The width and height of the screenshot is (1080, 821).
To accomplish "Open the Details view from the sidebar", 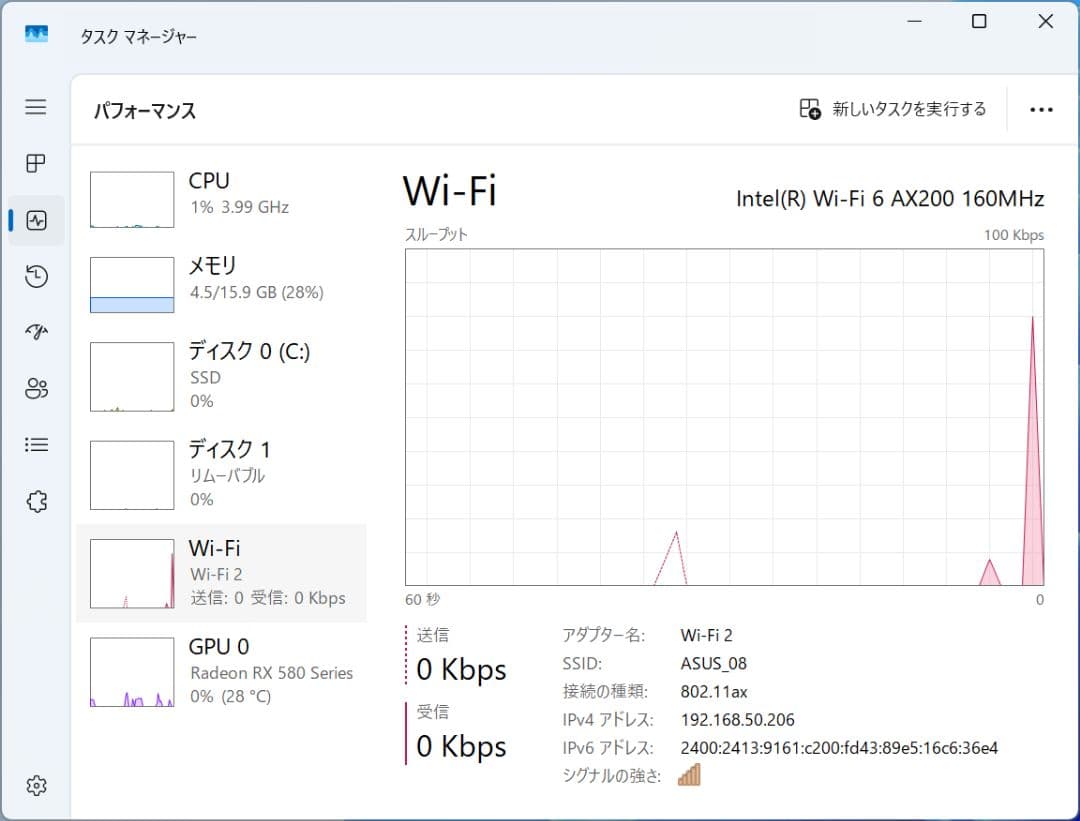I will click(36, 445).
